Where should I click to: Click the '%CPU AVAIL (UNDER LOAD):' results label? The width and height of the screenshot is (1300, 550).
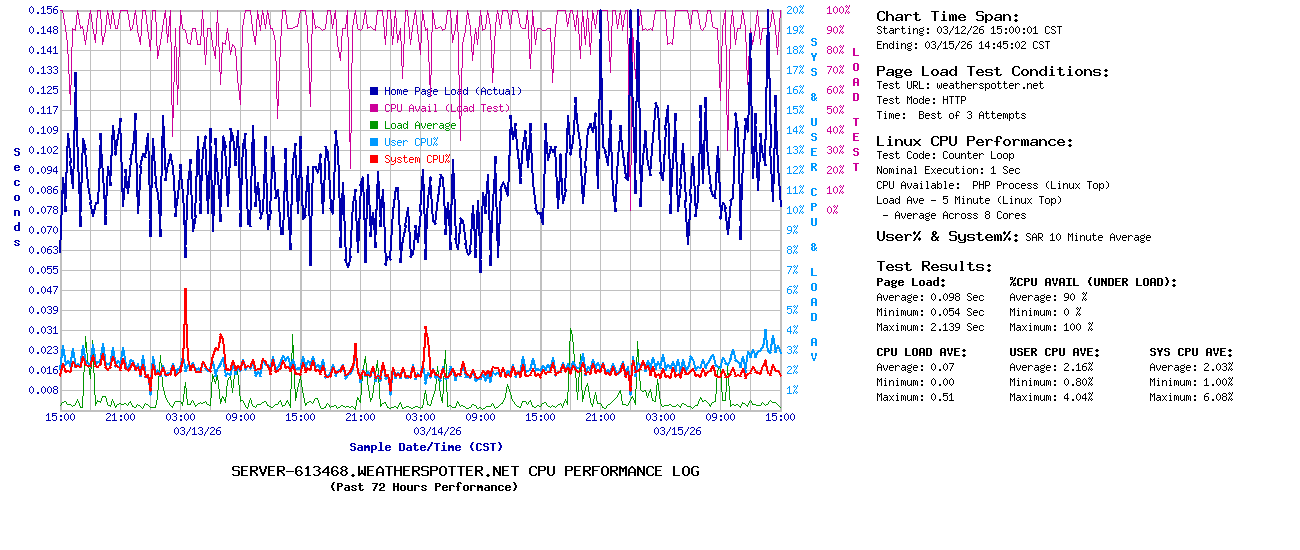(x=1092, y=282)
